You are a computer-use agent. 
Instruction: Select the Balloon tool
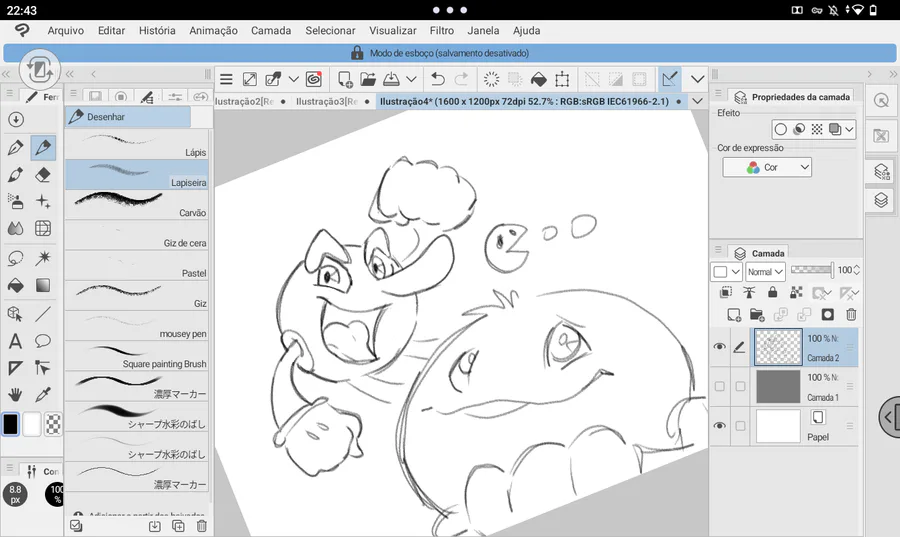tap(43, 341)
